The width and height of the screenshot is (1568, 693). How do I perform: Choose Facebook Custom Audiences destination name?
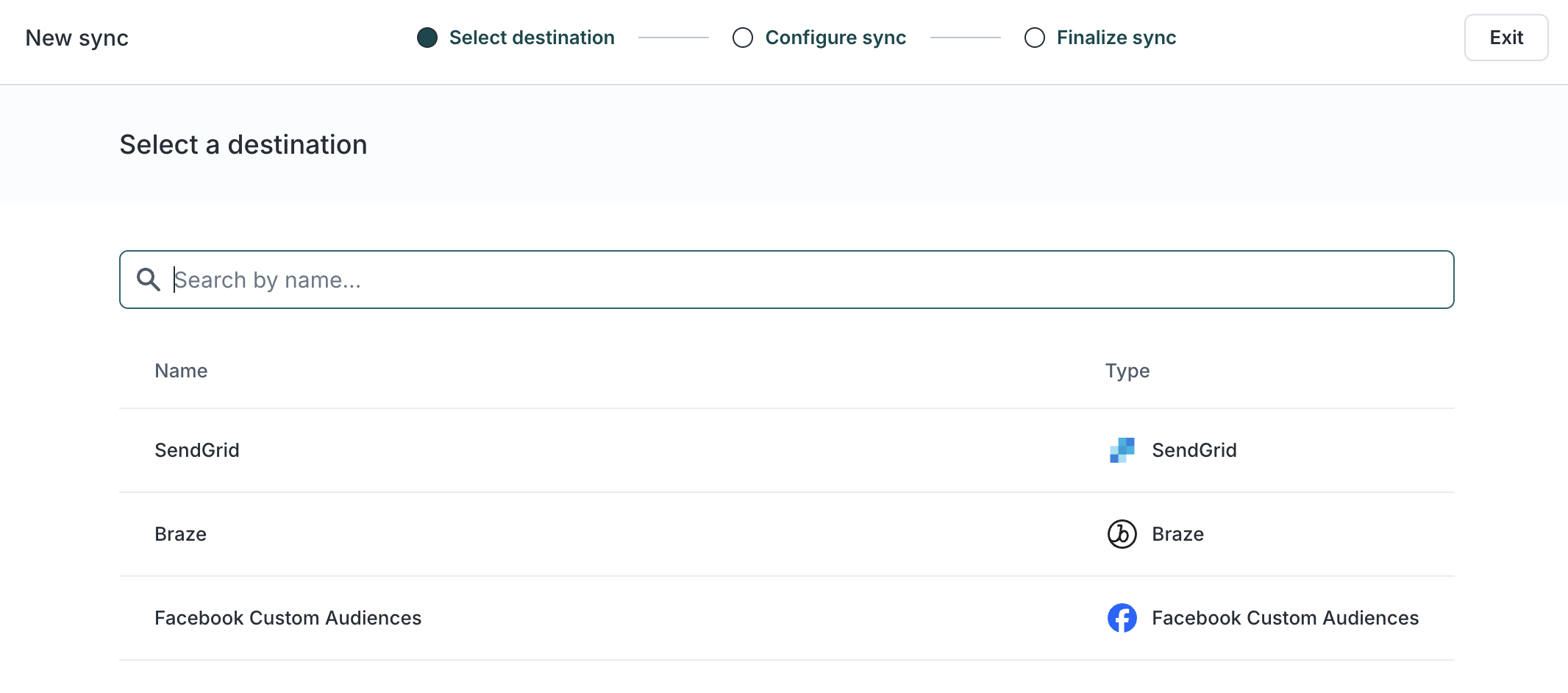point(288,618)
